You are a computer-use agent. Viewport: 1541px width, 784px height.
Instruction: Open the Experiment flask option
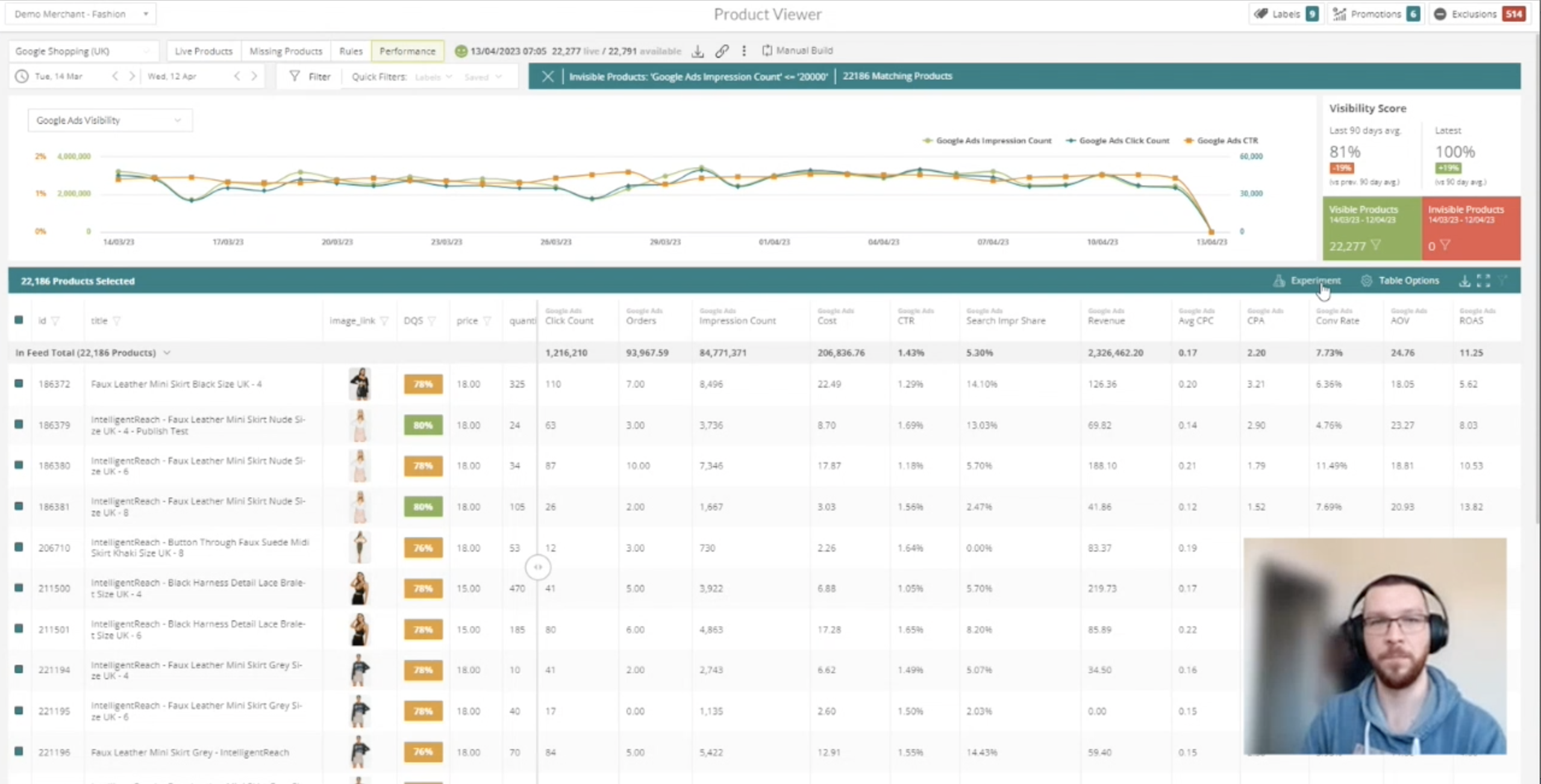point(1307,281)
